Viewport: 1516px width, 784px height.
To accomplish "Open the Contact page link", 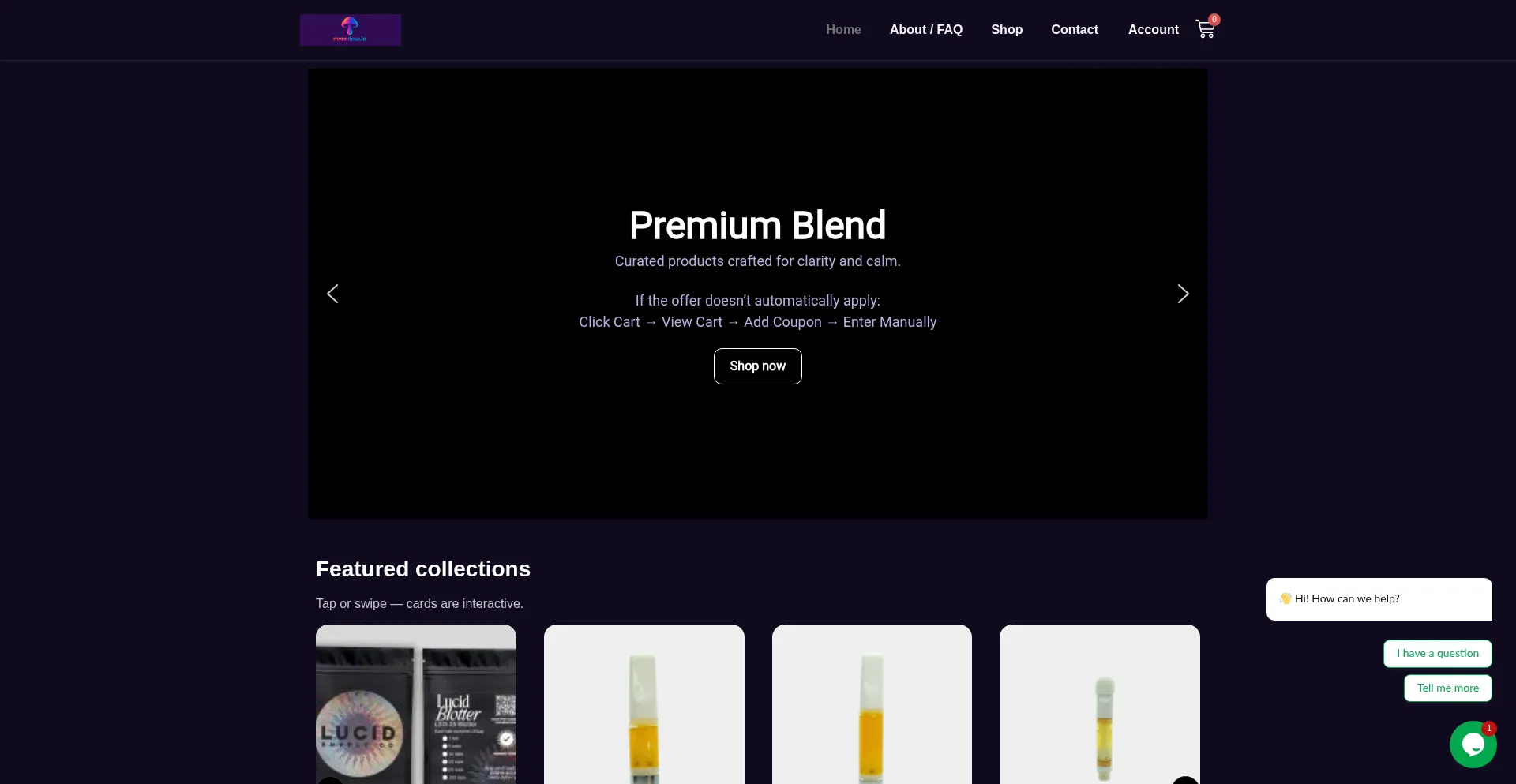I will tap(1074, 30).
